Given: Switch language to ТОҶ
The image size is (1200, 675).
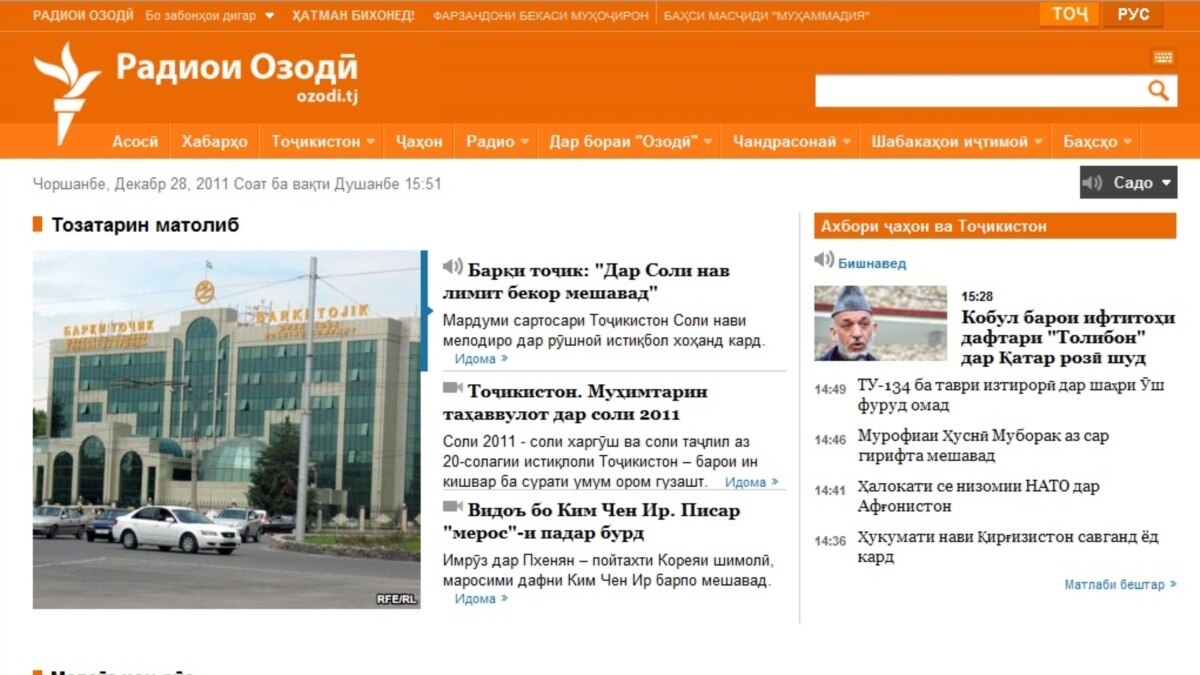Looking at the screenshot, I should click(x=1069, y=15).
